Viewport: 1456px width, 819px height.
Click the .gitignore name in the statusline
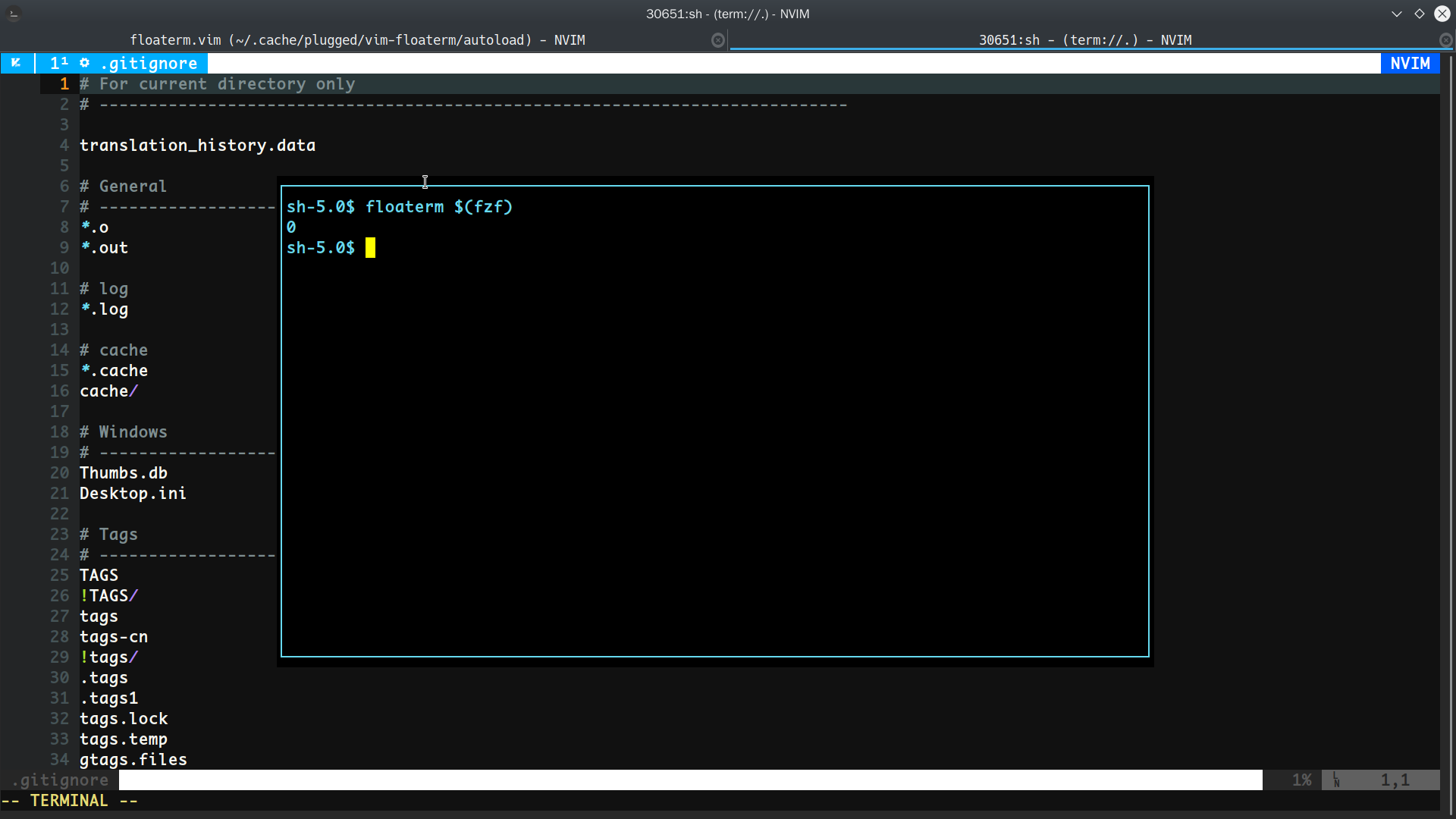pos(59,780)
